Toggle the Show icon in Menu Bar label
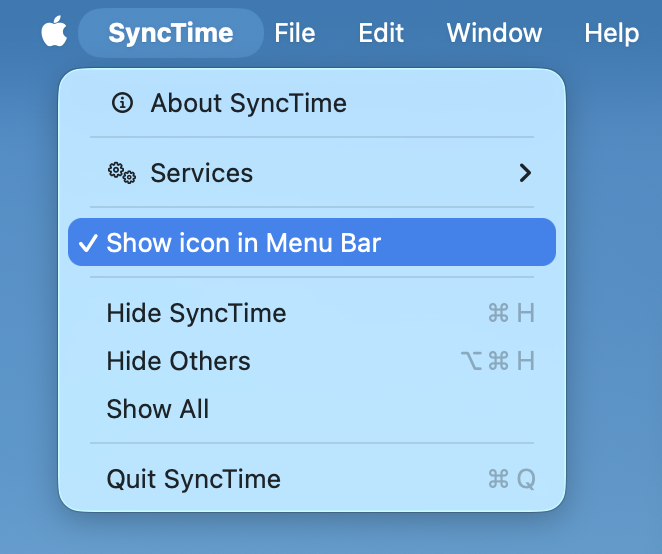The image size is (662, 554). click(x=243, y=243)
